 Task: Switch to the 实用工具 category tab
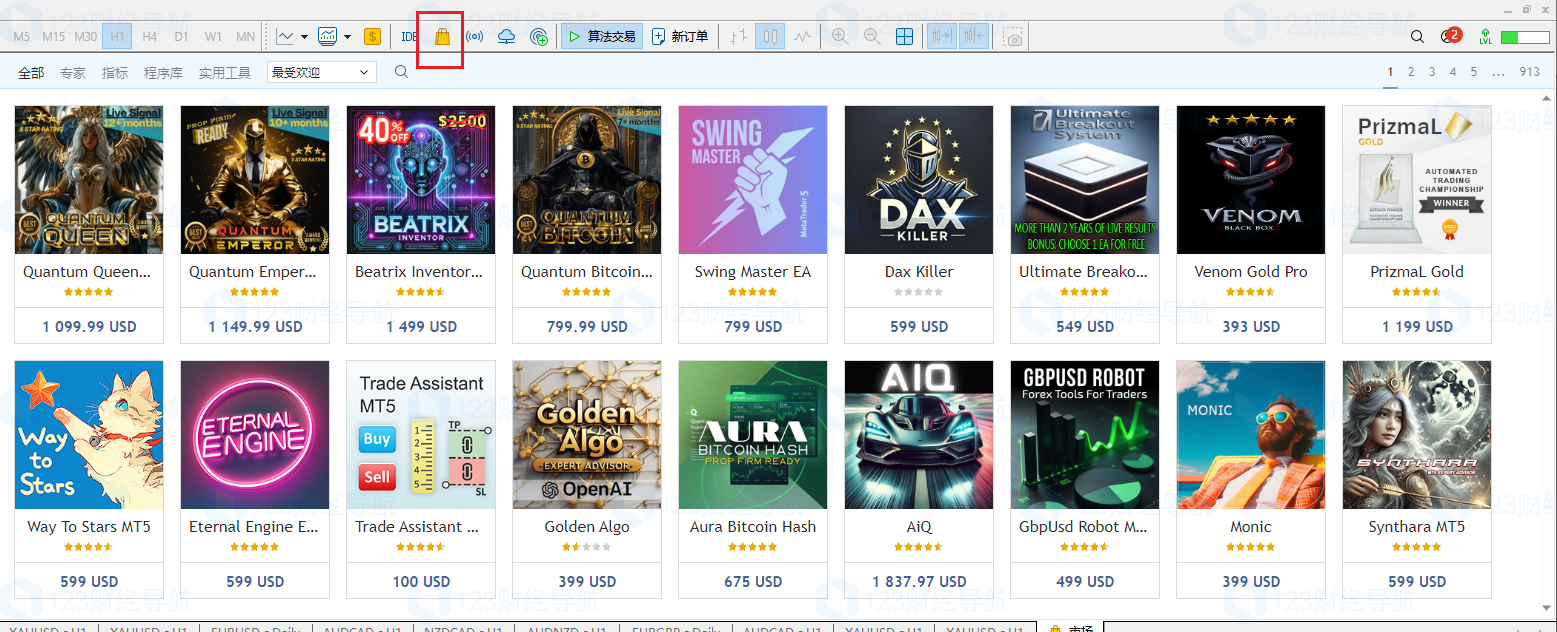click(x=225, y=73)
